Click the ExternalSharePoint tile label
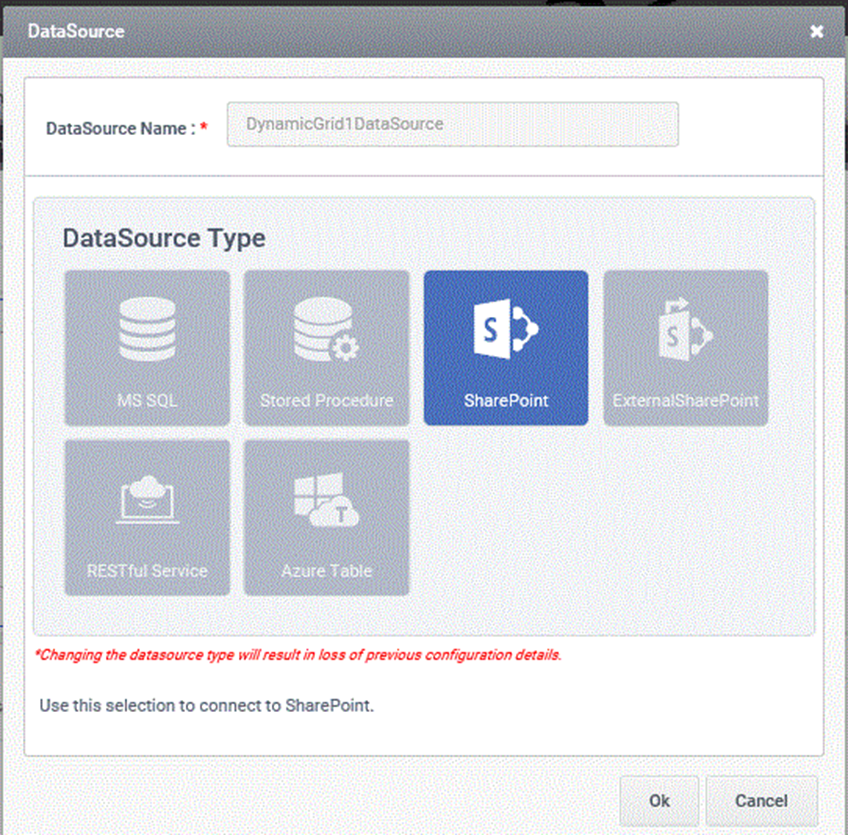This screenshot has width=848, height=835. pos(686,401)
